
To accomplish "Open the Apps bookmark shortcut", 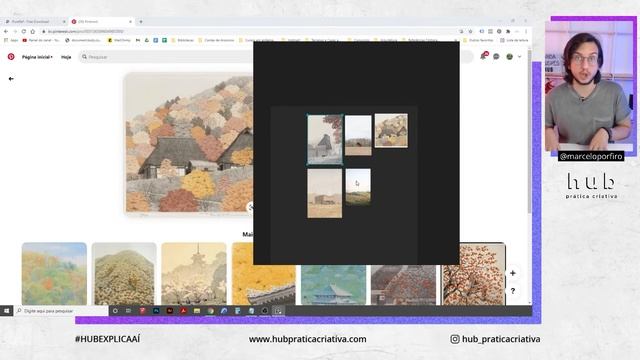I will click(11, 40).
